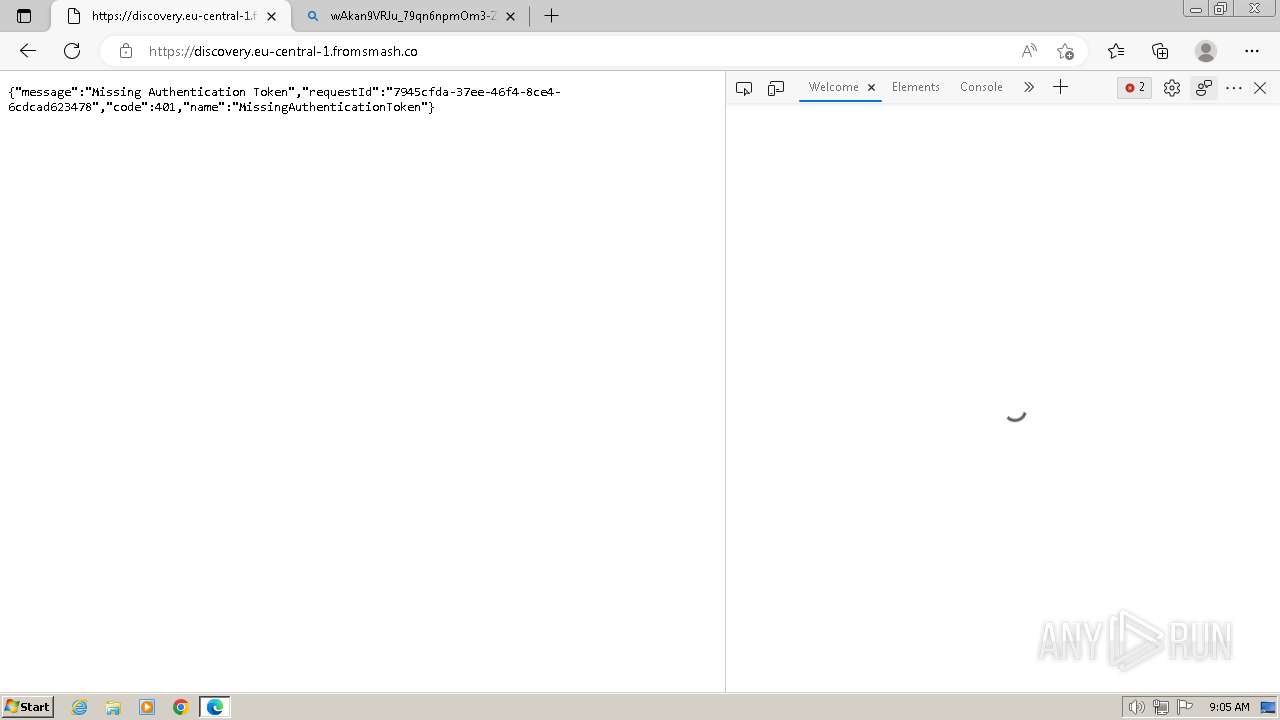Open the Action Center flag icon

[x=1185, y=707]
